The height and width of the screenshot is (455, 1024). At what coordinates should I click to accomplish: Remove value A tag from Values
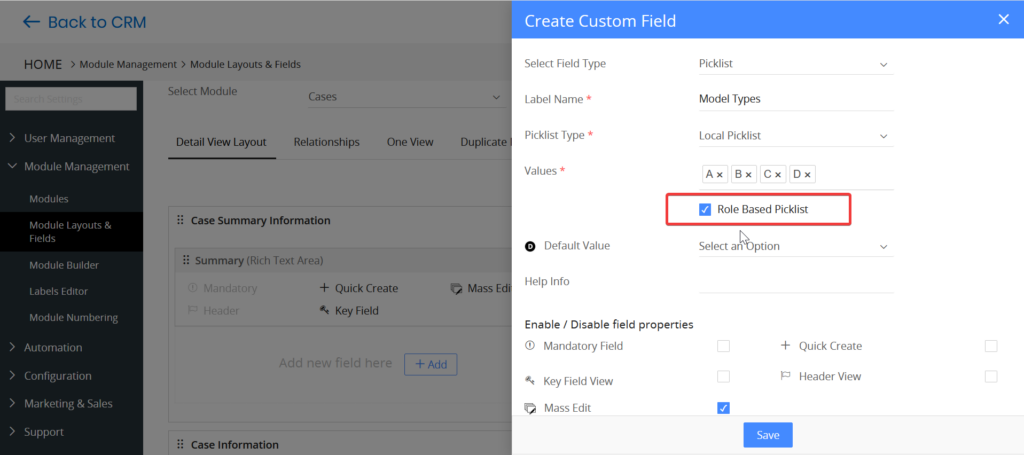coord(720,175)
